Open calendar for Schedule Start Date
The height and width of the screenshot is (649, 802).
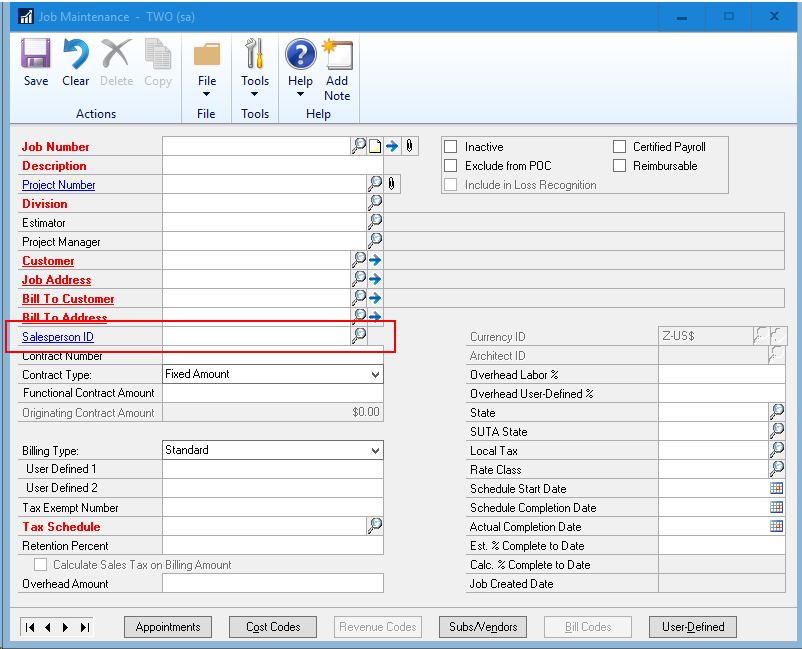pos(776,489)
